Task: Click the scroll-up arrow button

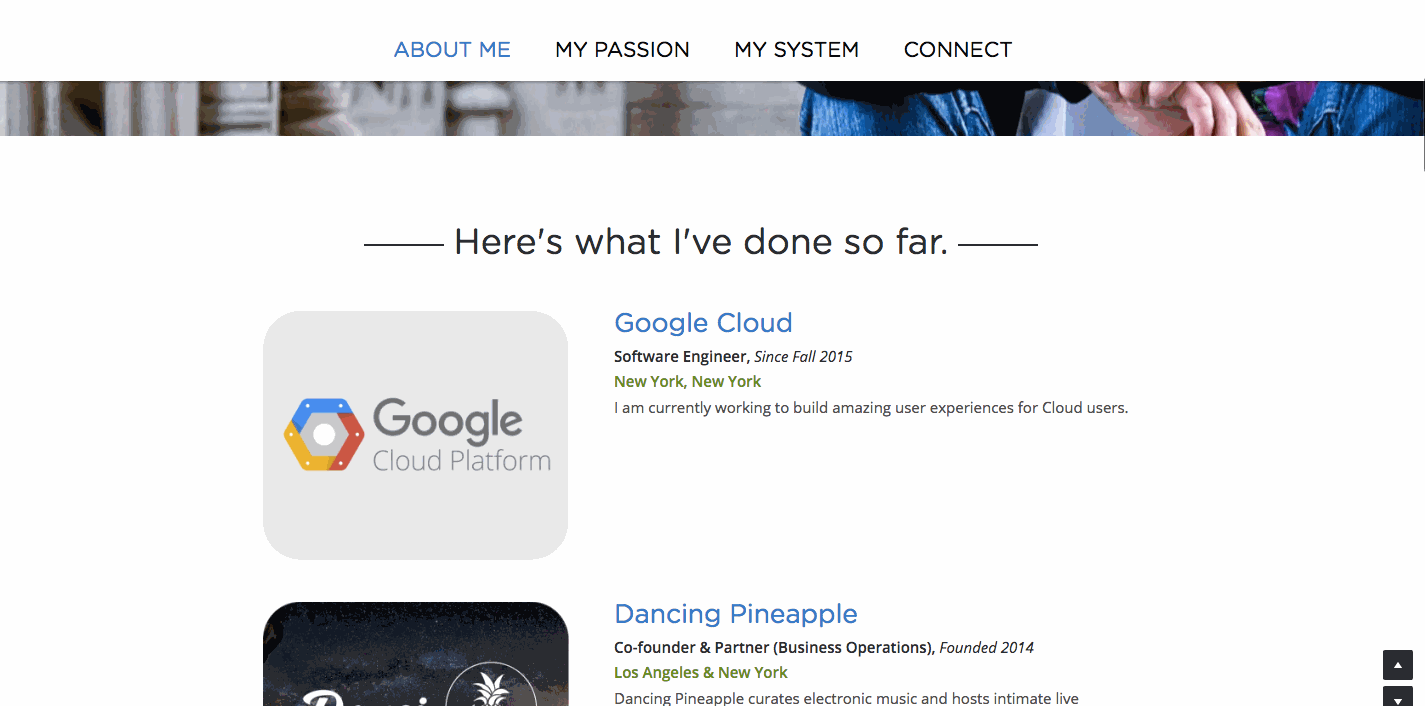Action: pyautogui.click(x=1397, y=665)
